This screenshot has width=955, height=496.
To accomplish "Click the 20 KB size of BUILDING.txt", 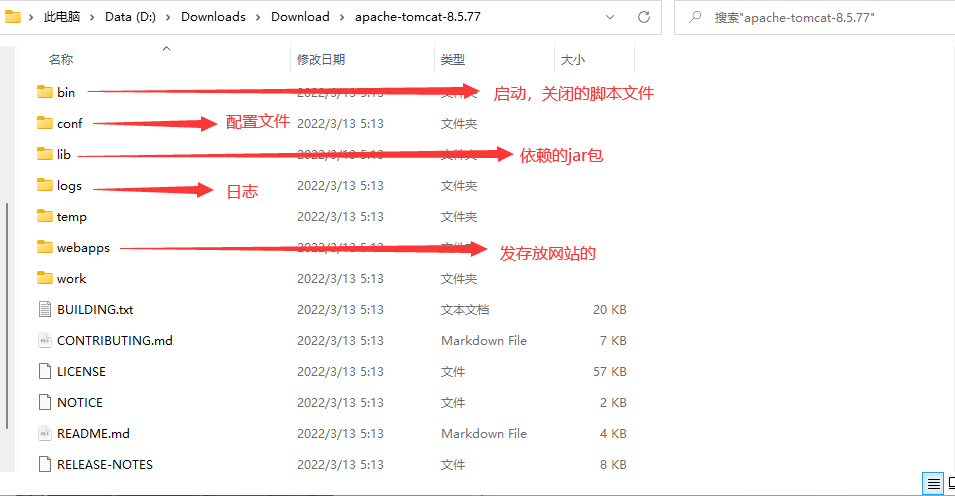I will point(610,310).
